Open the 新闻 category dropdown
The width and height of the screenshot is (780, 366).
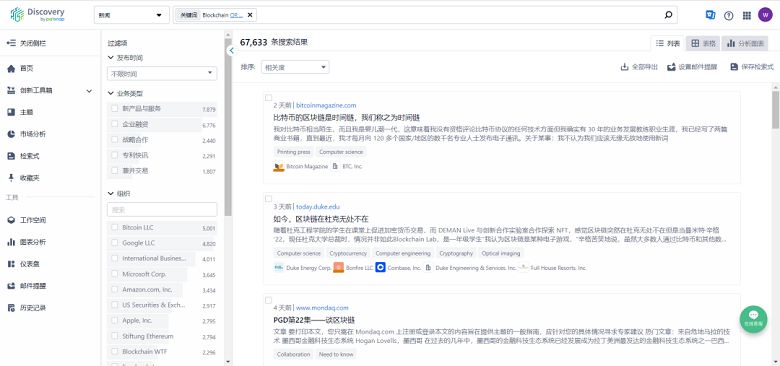131,15
